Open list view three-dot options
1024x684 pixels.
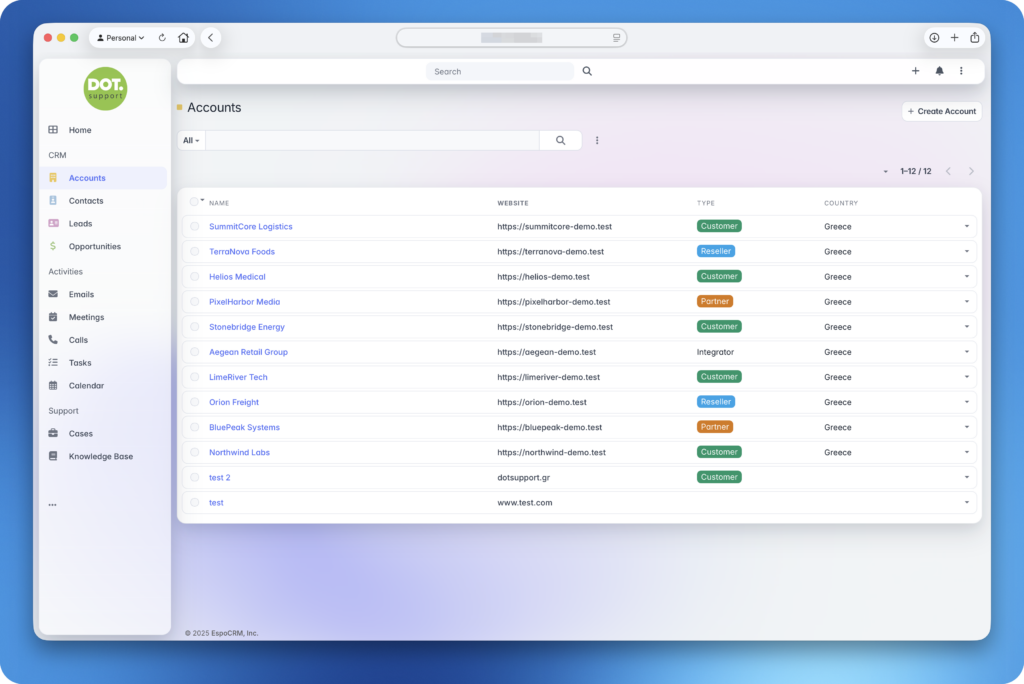click(597, 140)
